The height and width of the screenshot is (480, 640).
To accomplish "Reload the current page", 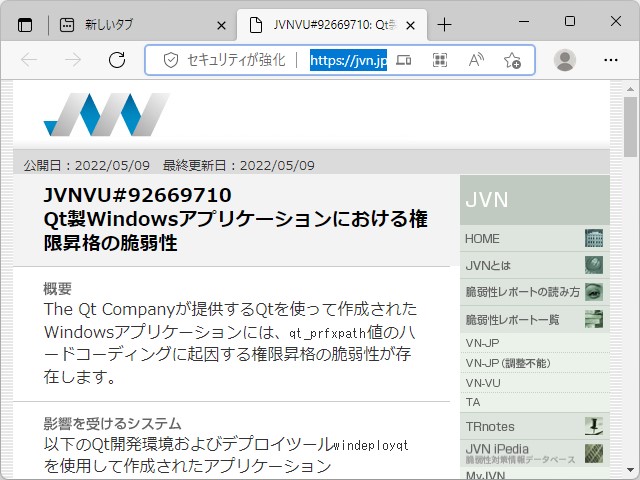I will pos(117,60).
